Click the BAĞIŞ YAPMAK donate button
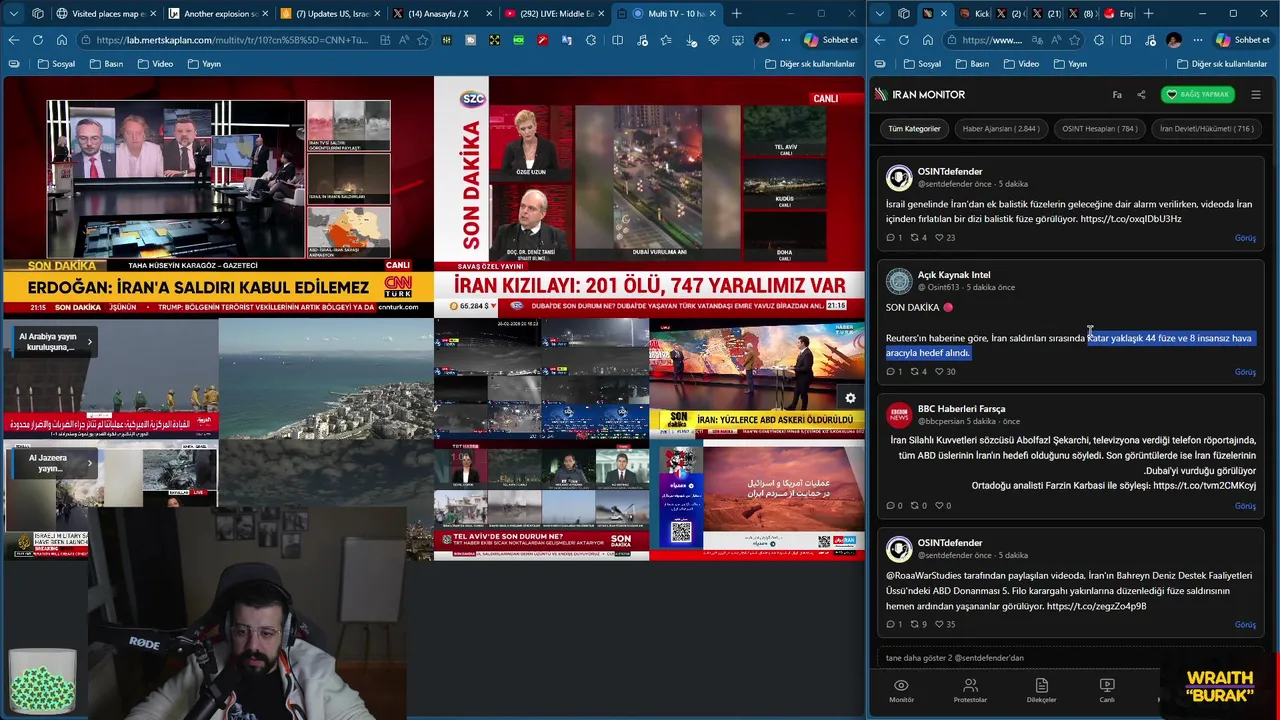The image size is (1280, 720). click(1198, 95)
